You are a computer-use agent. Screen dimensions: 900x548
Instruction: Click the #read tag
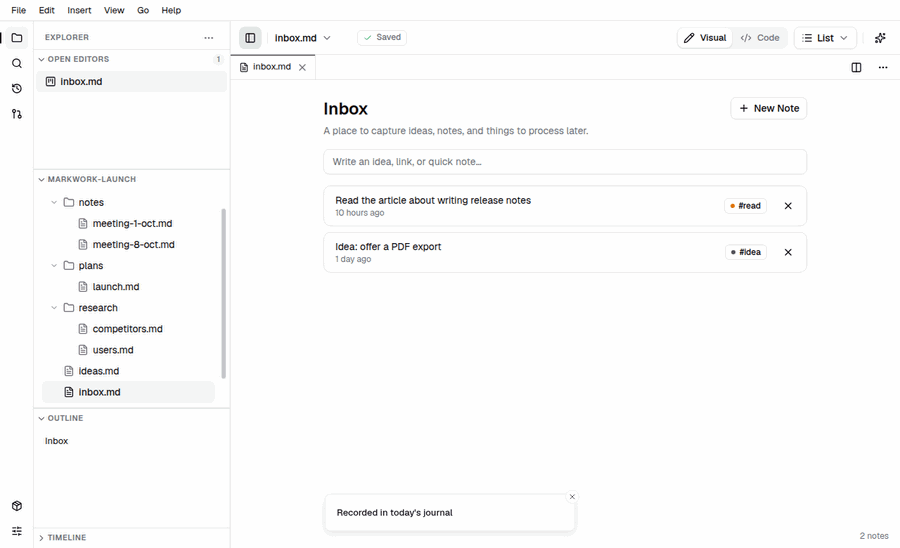745,205
